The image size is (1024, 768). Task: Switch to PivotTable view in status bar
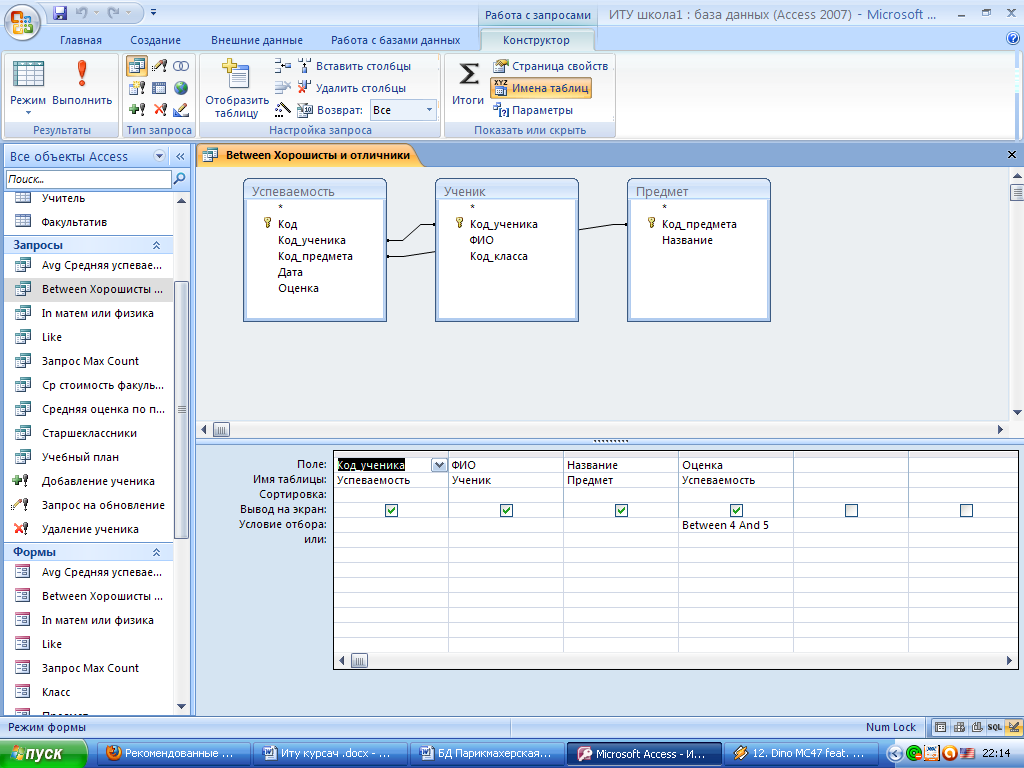[959, 727]
